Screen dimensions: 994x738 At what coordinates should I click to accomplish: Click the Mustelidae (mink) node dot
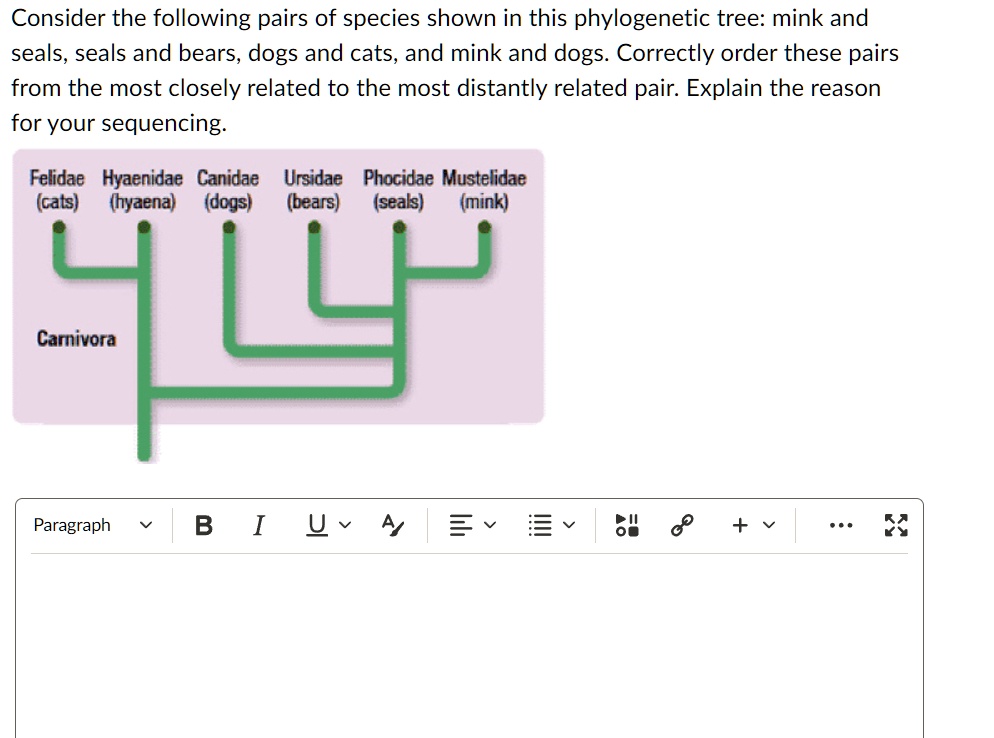[486, 227]
